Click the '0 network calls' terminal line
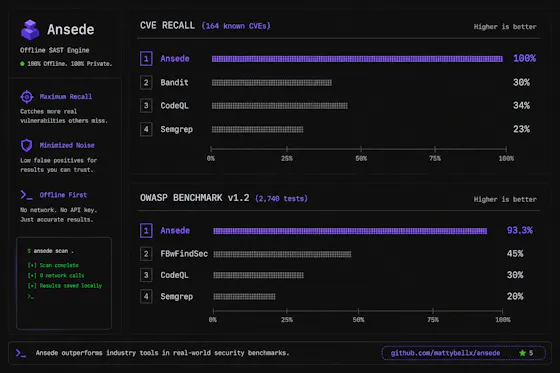Image resolution: width=560 pixels, height=373 pixels. pos(56,275)
